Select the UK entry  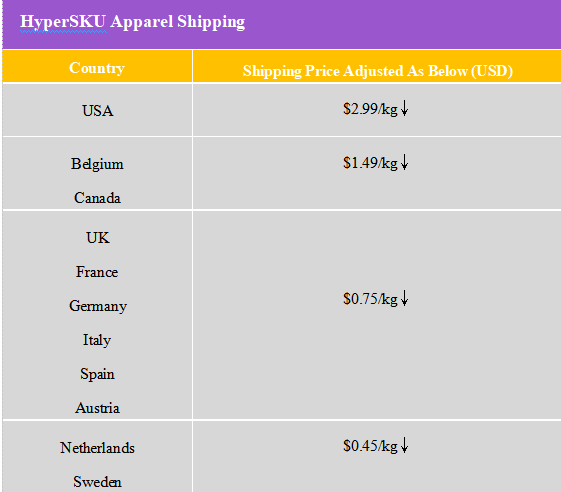click(x=98, y=238)
